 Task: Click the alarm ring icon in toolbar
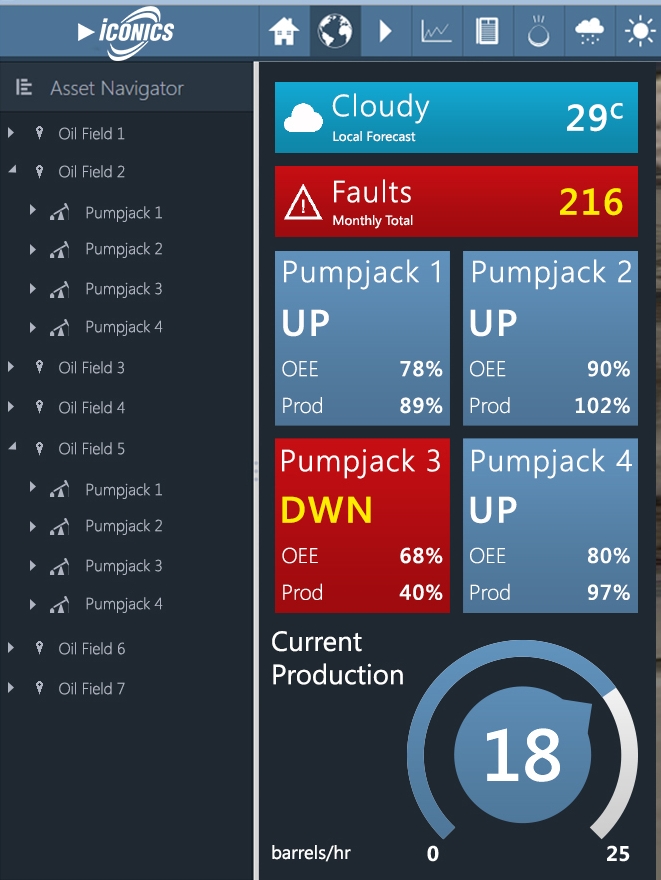[538, 31]
